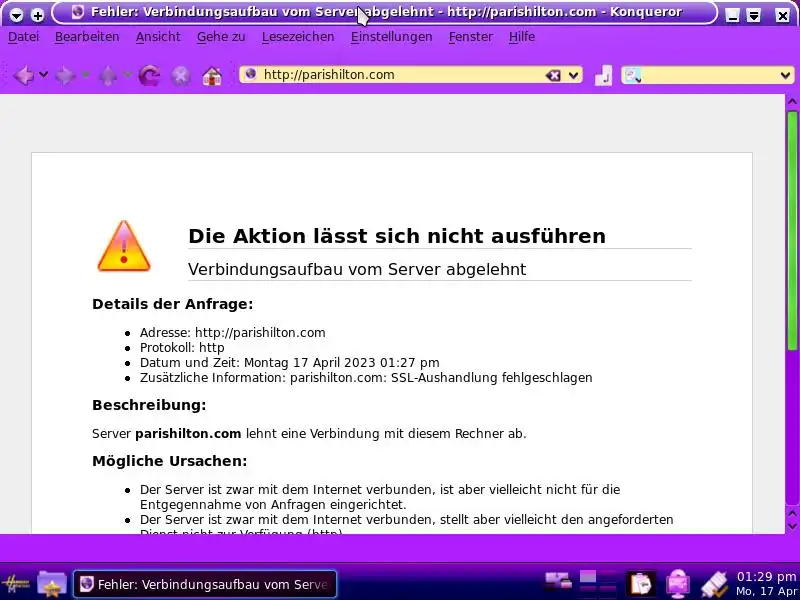Click the scroll up arrow at the scrollbar top
This screenshot has width=800, height=600.
click(x=792, y=101)
